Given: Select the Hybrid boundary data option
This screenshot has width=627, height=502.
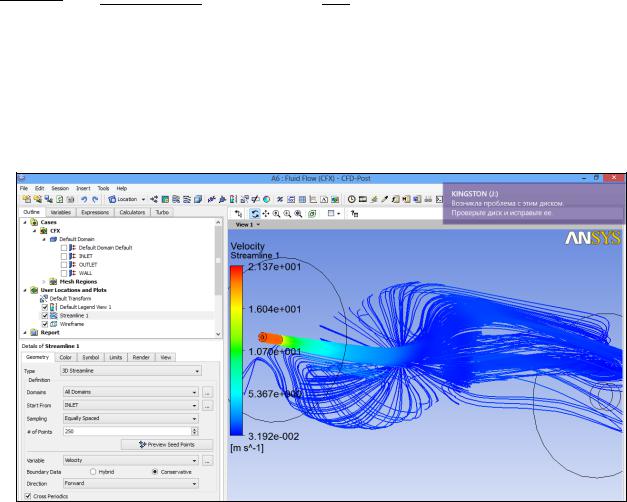Looking at the screenshot, I should coord(93,472).
